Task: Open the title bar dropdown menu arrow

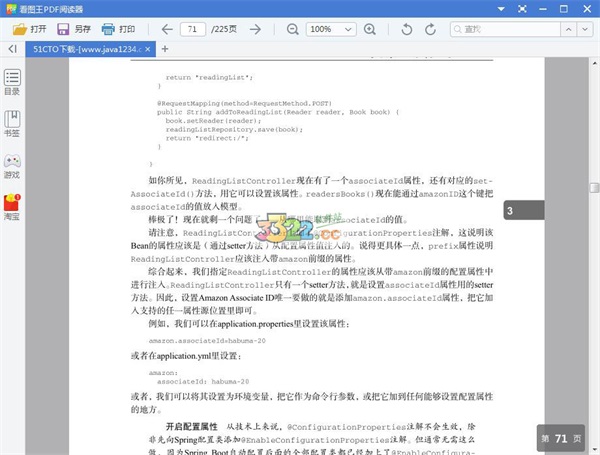Action: tap(501, 9)
